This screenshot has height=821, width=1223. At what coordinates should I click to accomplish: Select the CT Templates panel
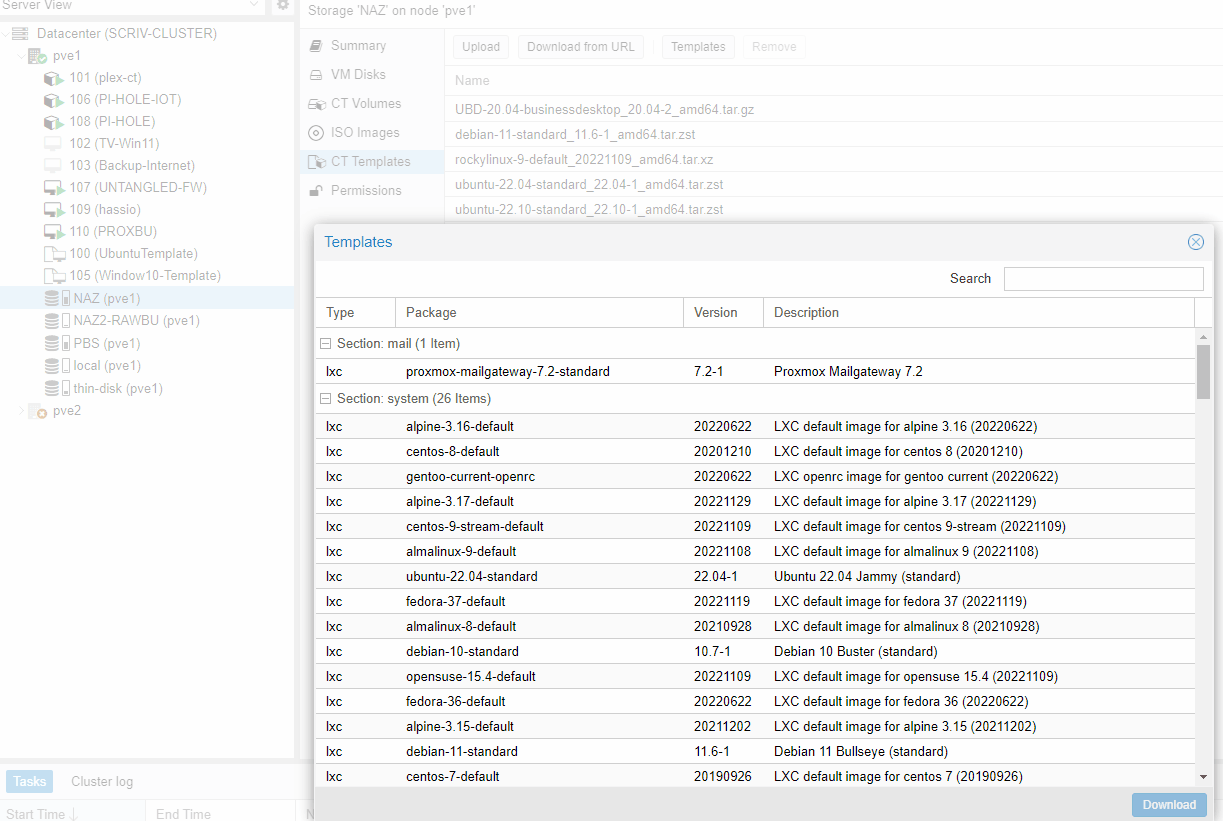tap(372, 162)
